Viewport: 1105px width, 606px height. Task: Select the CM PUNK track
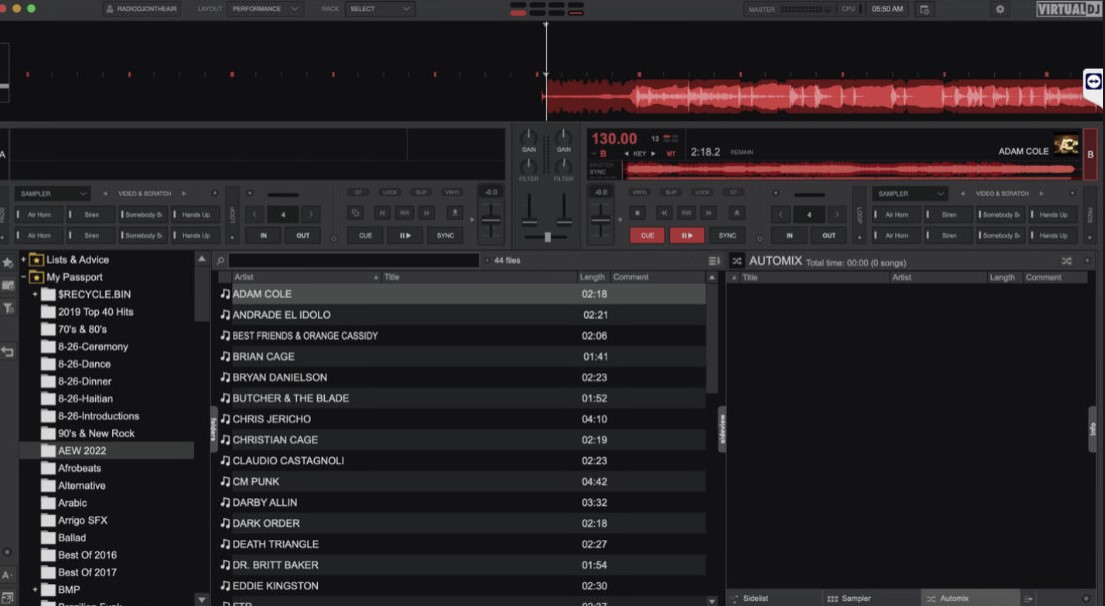click(462, 481)
